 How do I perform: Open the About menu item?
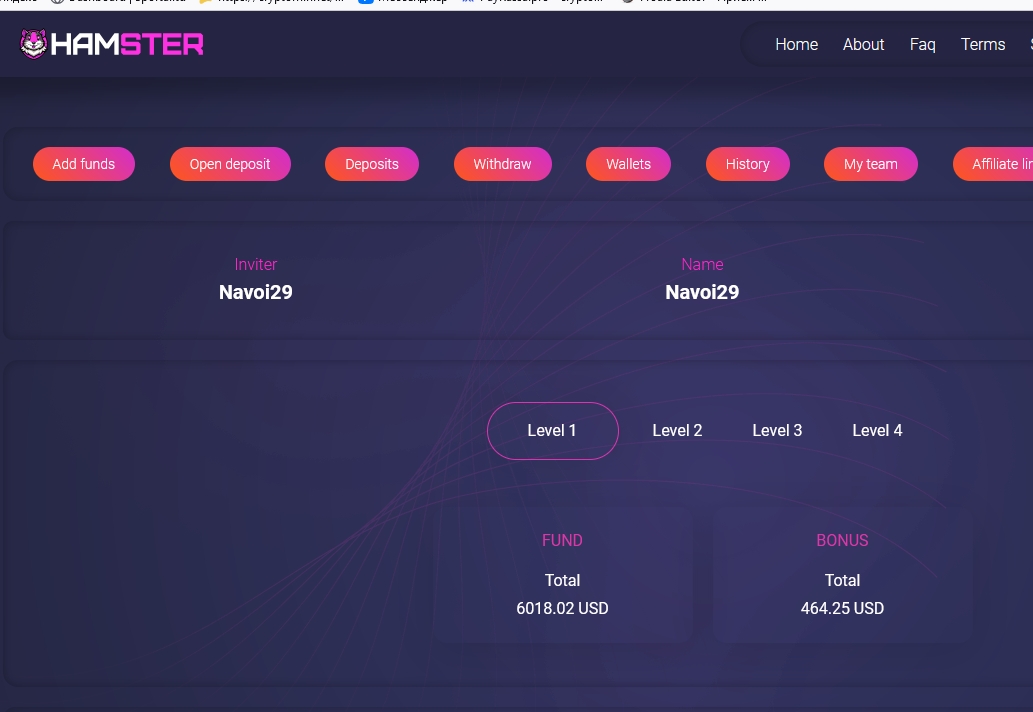[x=863, y=44]
